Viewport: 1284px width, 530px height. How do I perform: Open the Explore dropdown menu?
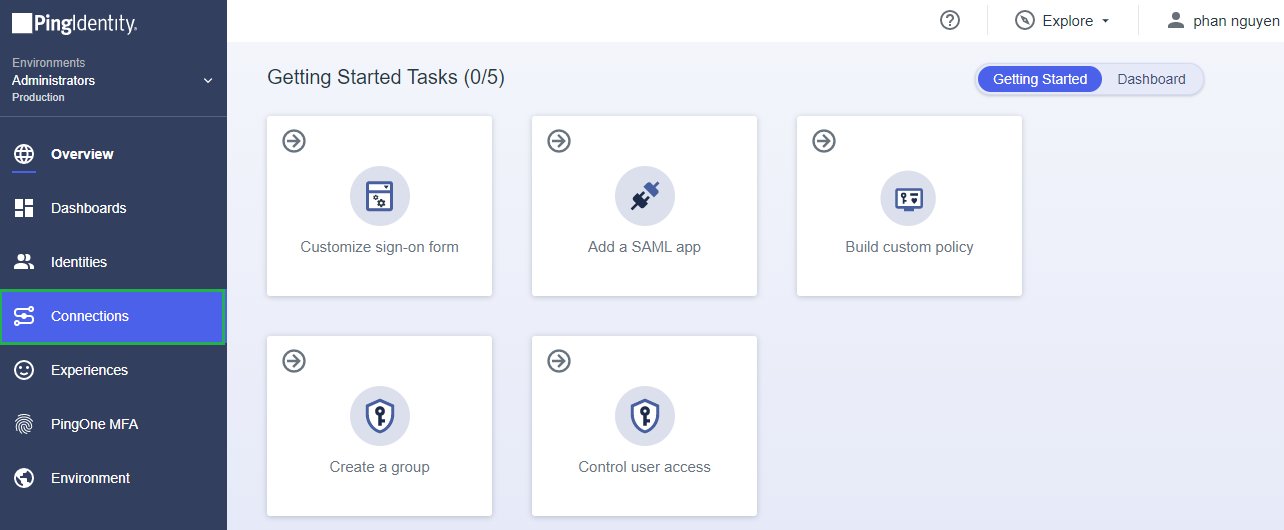point(1062,21)
